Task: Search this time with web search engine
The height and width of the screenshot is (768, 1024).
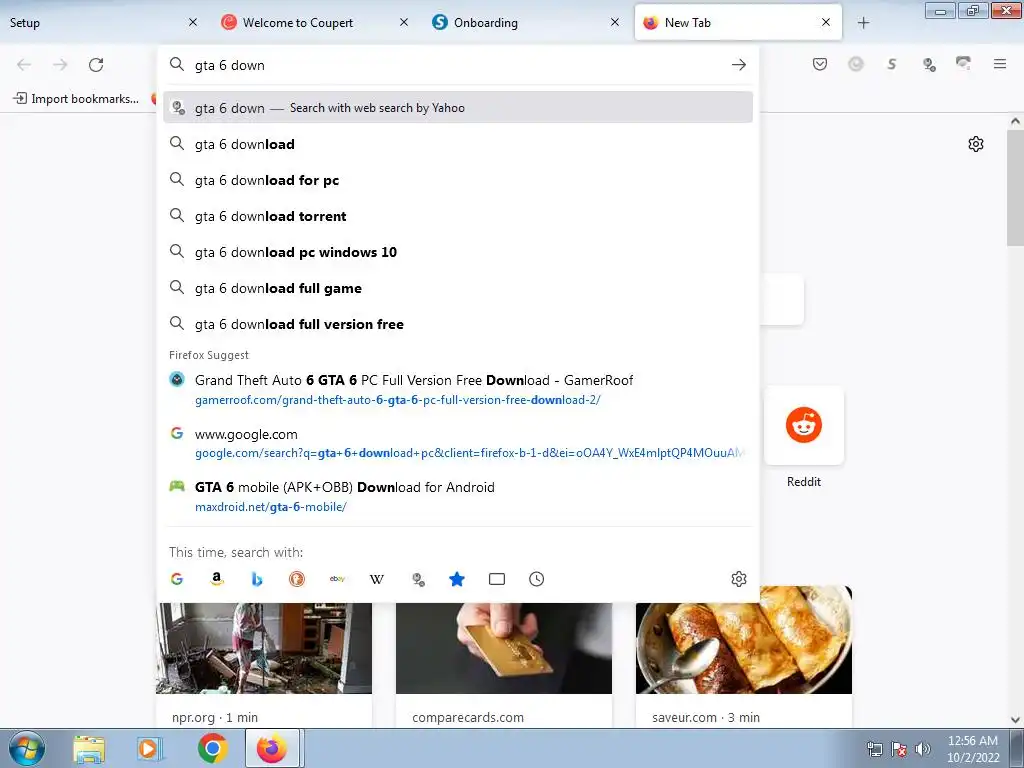Action: [x=417, y=579]
